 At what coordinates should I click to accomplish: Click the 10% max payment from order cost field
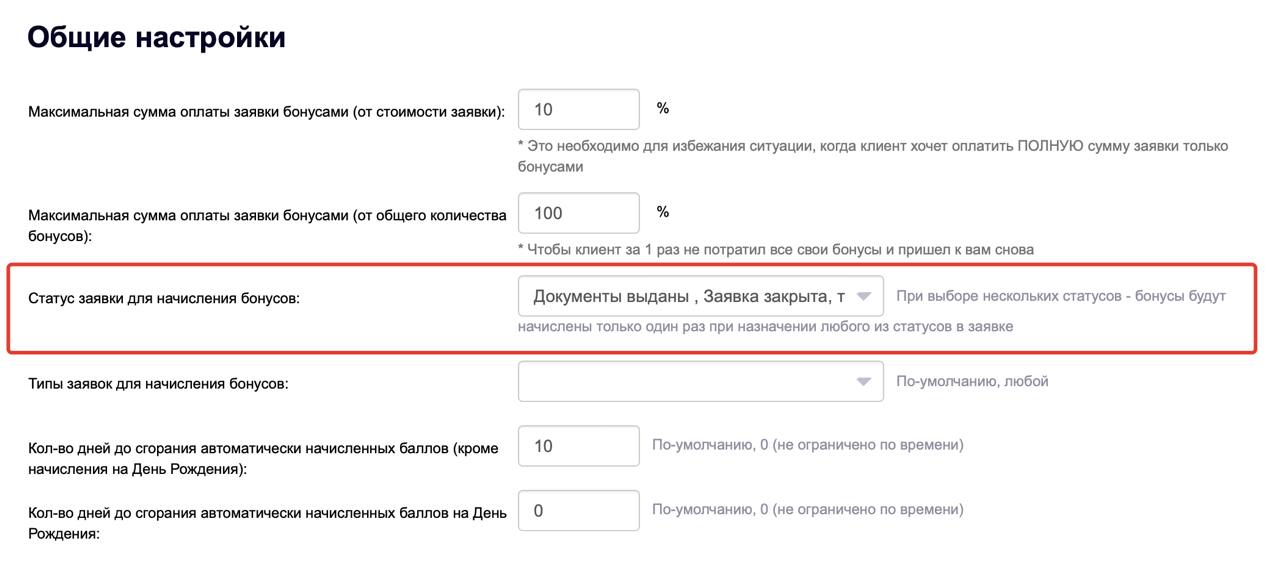click(578, 109)
